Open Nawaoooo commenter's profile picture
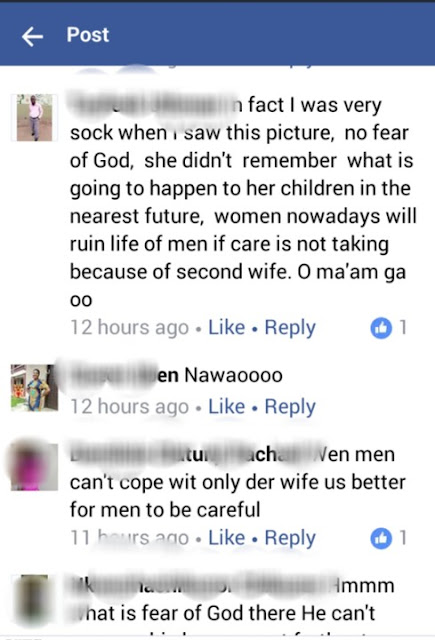This screenshot has width=435, height=640. click(x=34, y=387)
